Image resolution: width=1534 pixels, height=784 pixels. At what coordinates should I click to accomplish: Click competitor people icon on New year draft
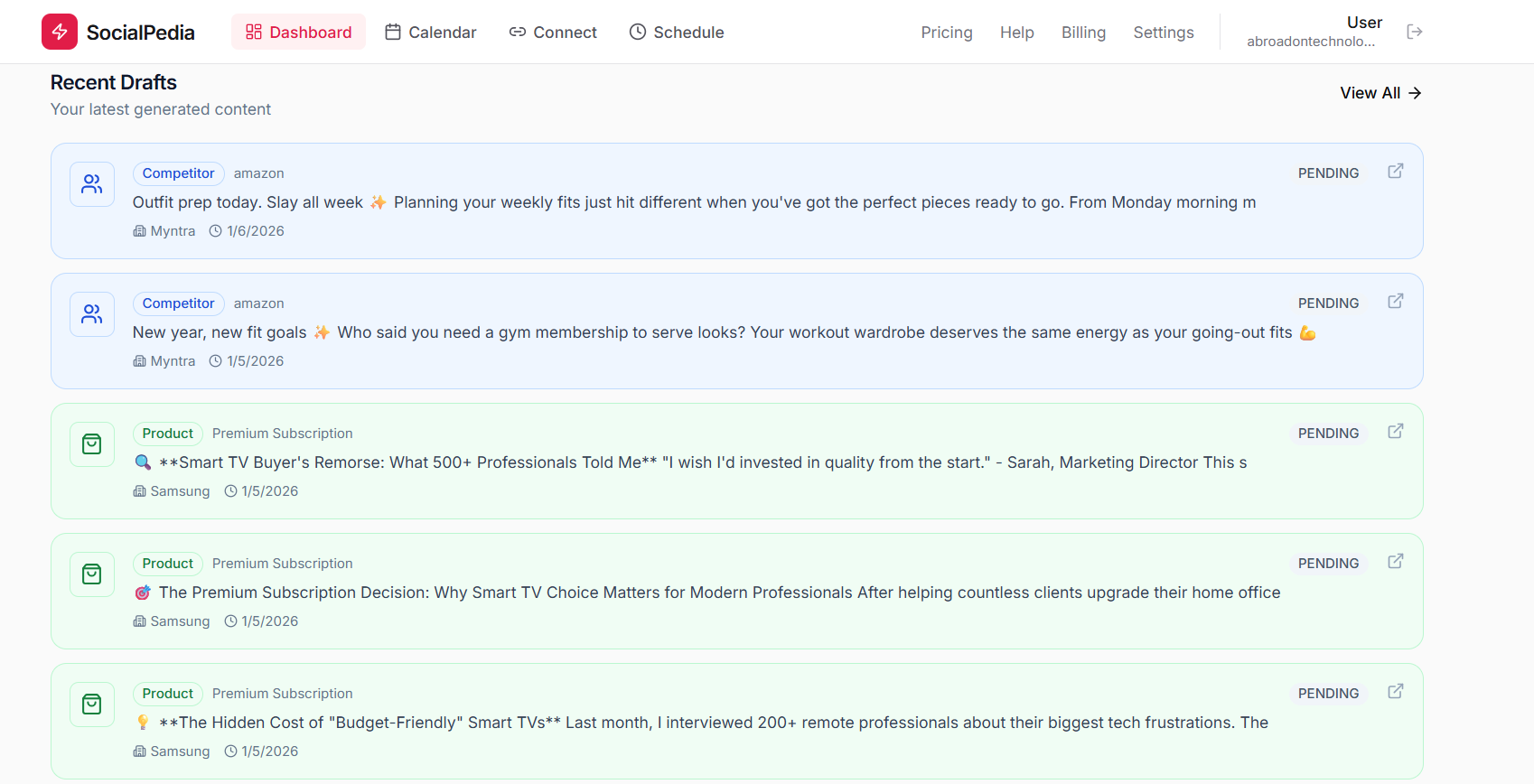click(x=92, y=314)
